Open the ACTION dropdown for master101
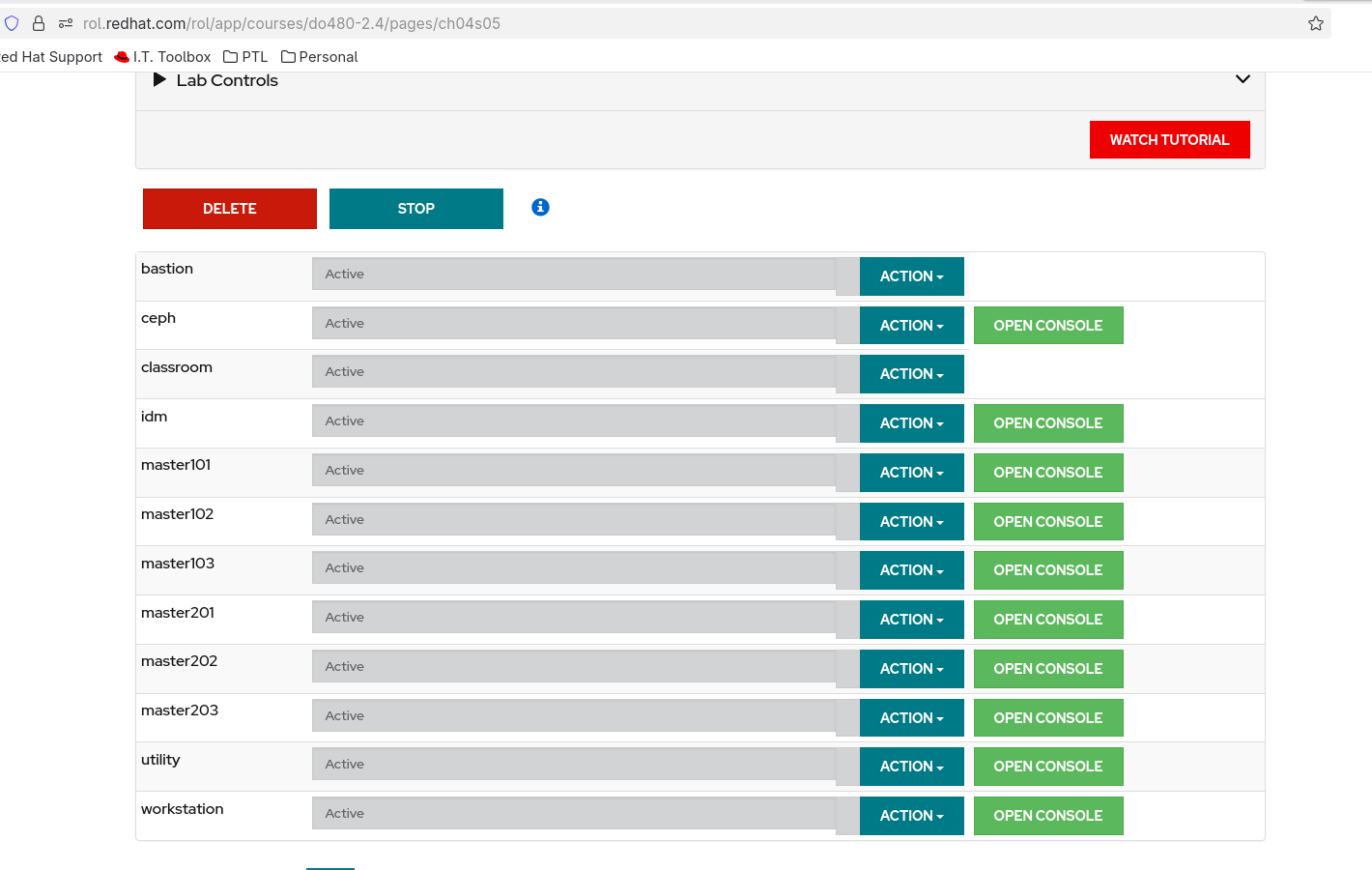 tap(911, 473)
